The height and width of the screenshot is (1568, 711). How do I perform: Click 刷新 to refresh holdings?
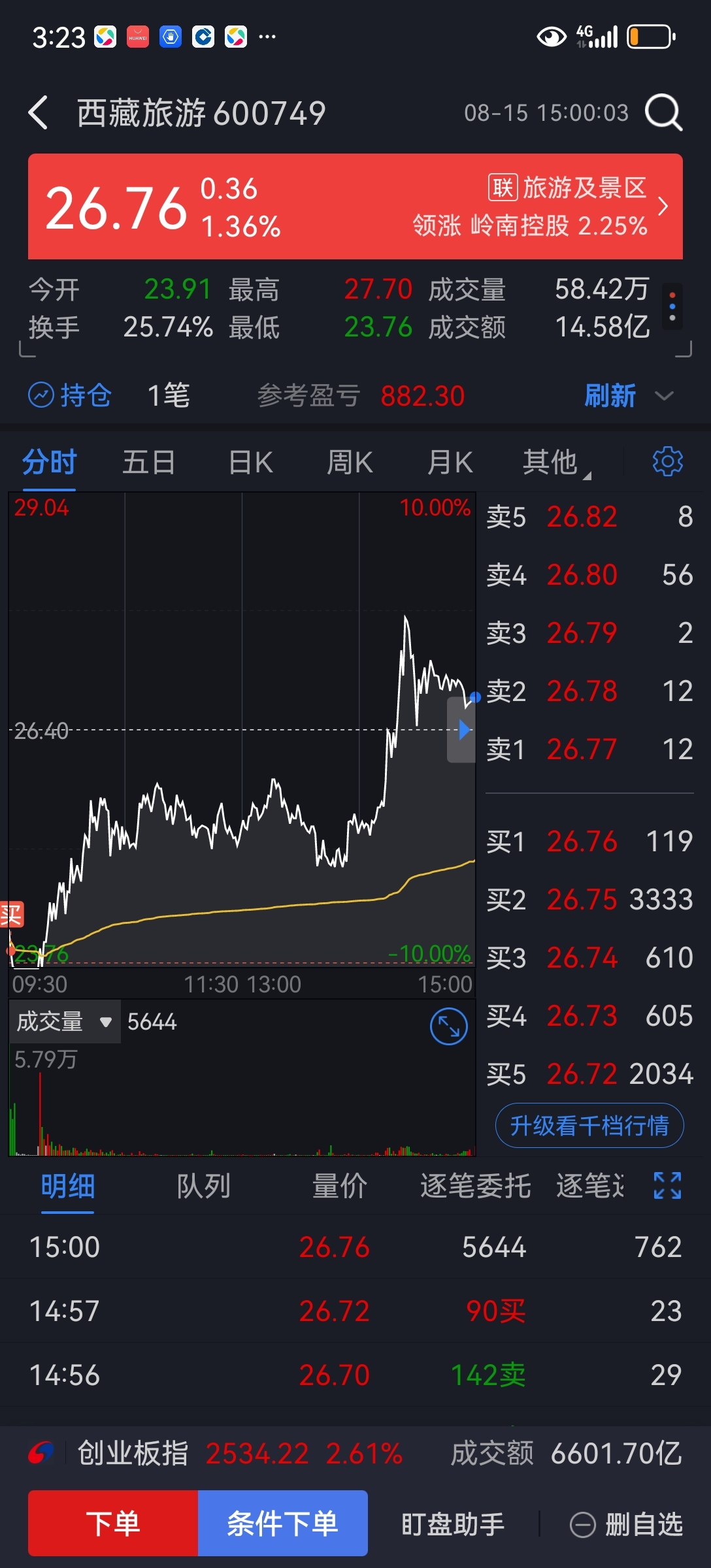click(x=610, y=395)
